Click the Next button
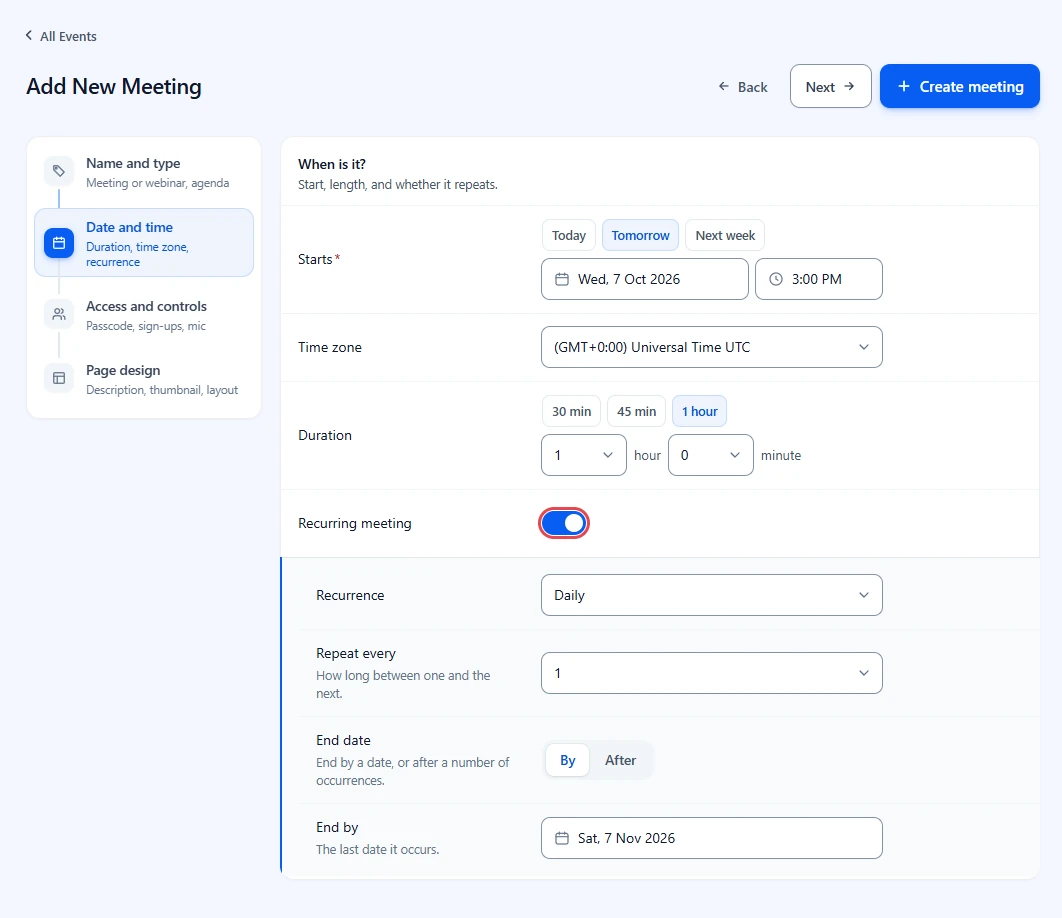The image size is (1062, 918). tap(830, 86)
